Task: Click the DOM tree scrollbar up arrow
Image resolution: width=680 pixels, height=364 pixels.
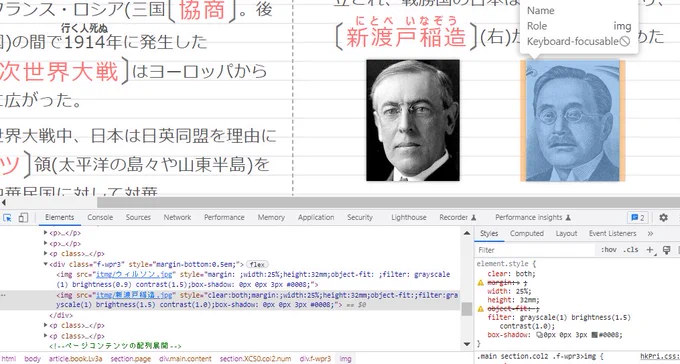Action: [x=467, y=233]
